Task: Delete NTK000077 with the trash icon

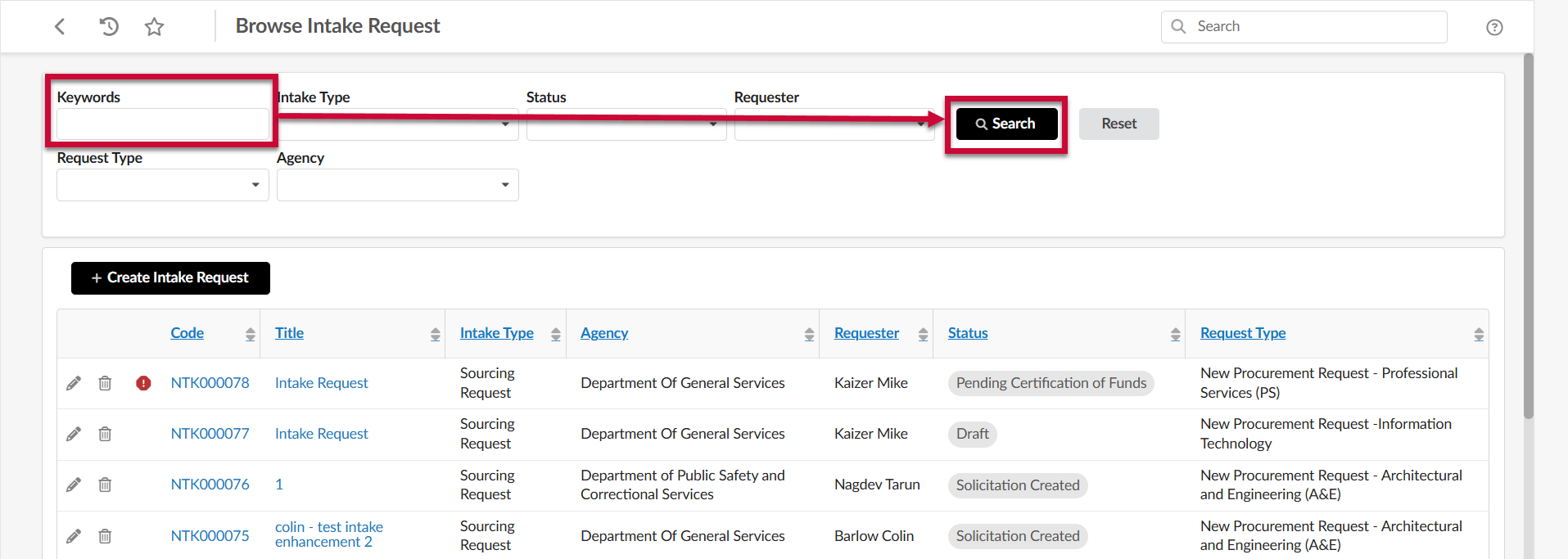Action: [x=105, y=434]
